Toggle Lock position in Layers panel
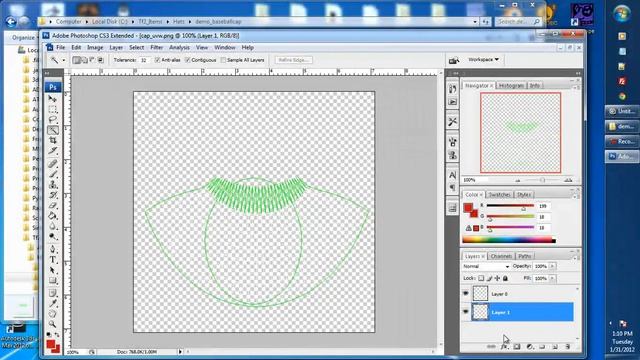 click(x=497, y=278)
